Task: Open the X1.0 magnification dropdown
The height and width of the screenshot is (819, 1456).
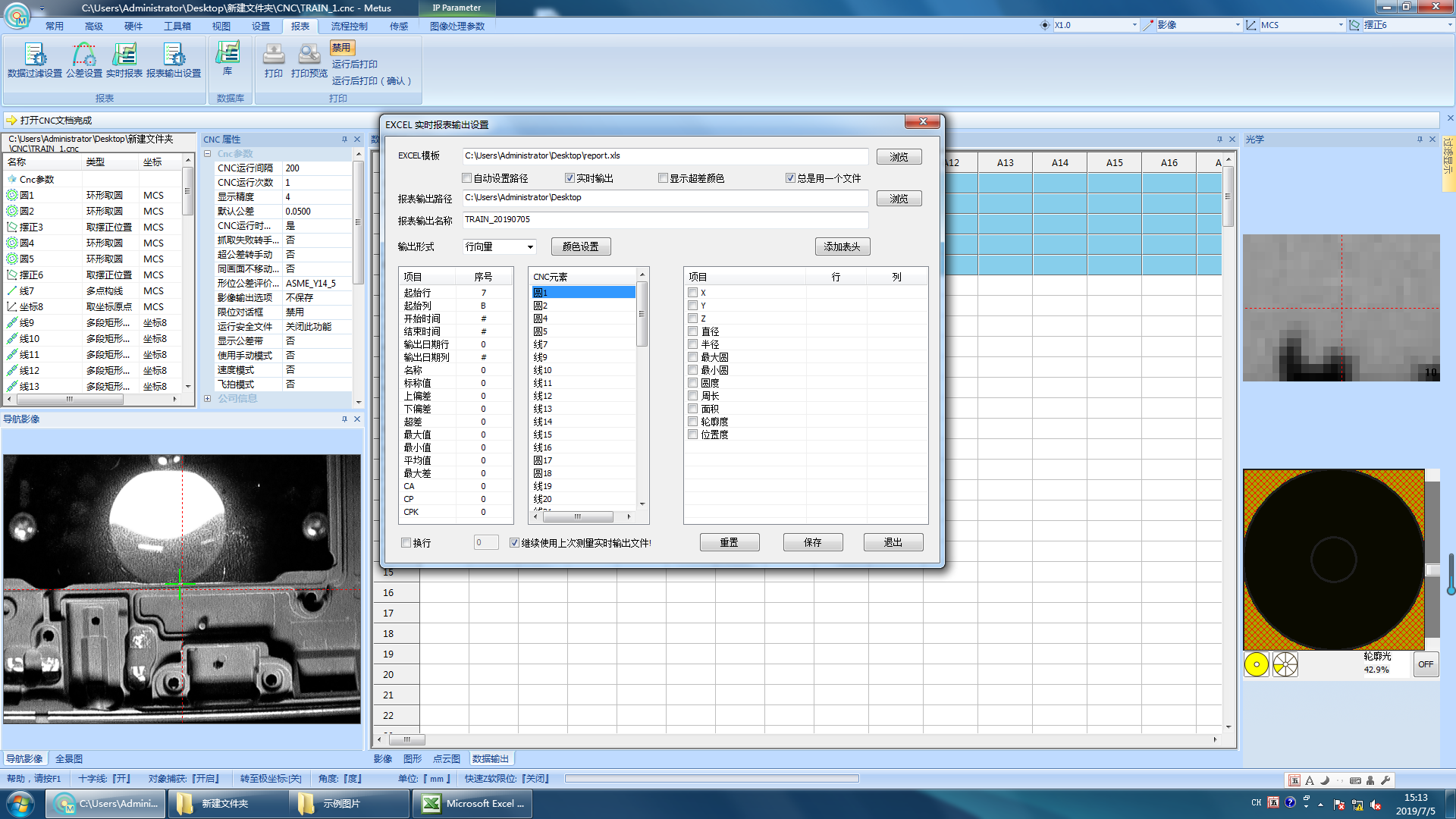Action: (x=1134, y=25)
